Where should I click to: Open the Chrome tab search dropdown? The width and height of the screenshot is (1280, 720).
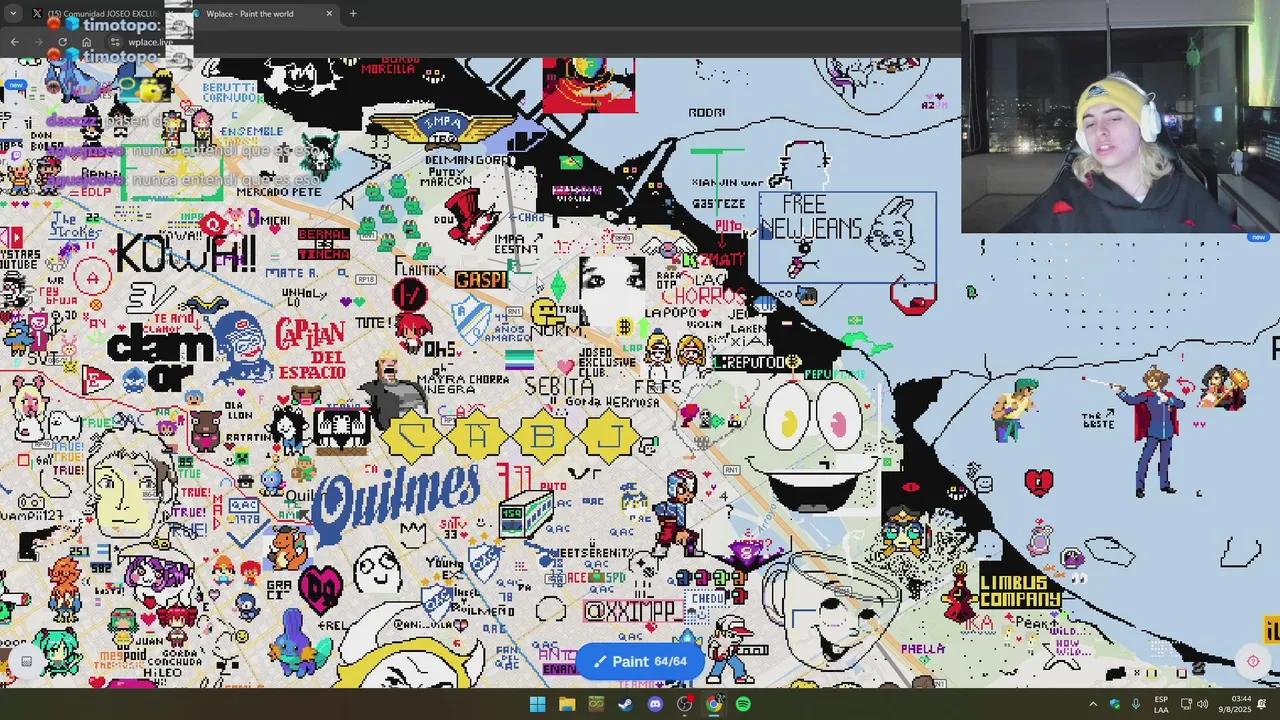click(x=13, y=14)
